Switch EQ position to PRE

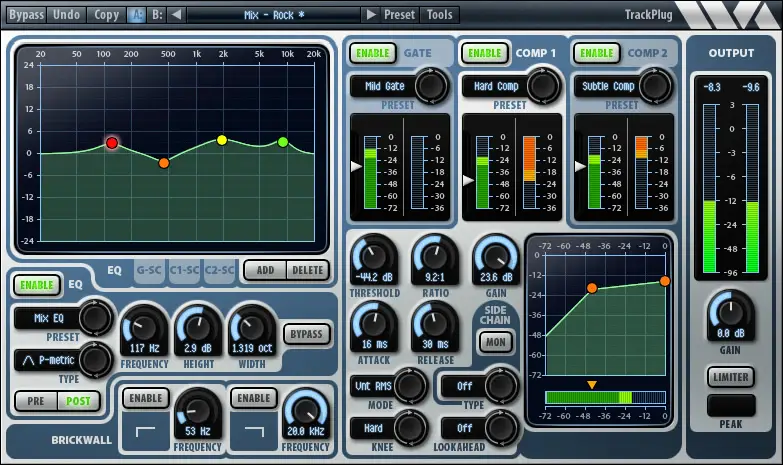click(36, 401)
